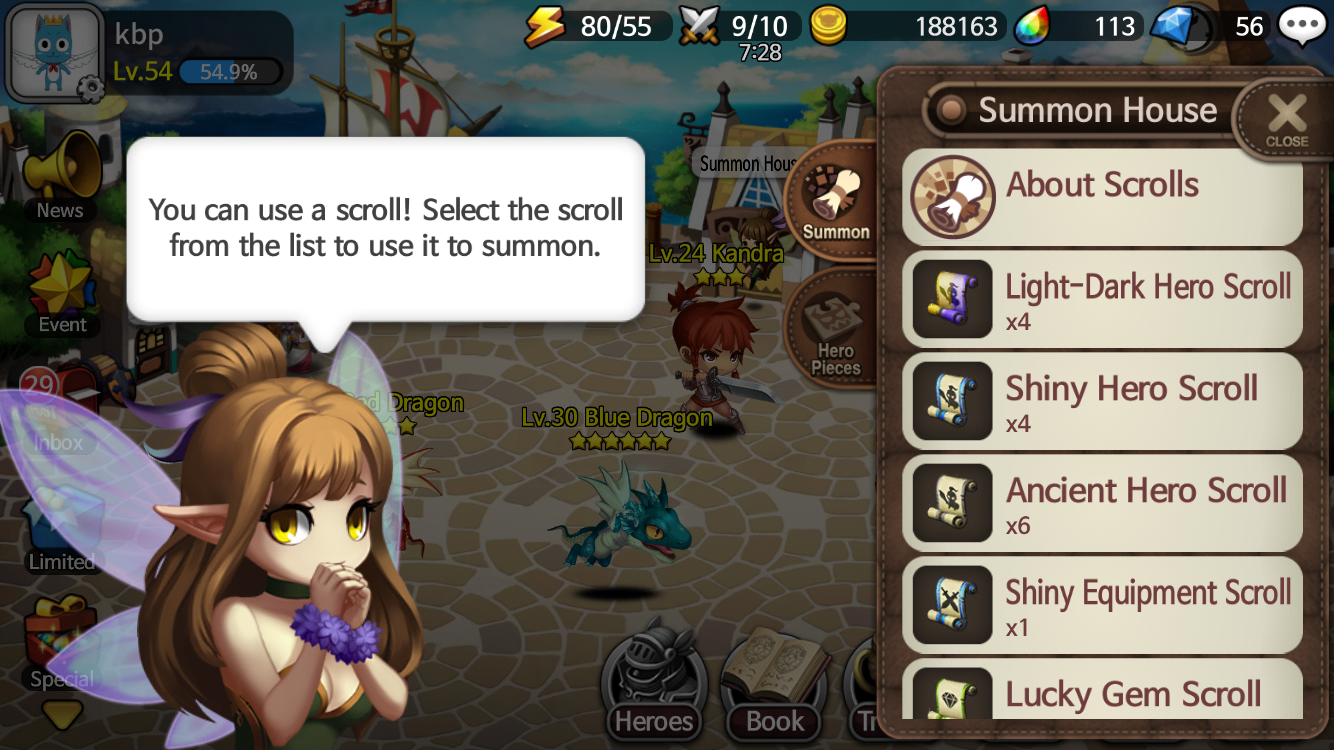Screen dimensions: 1334x750
Task: Open the Event star icon
Action: pos(62,292)
